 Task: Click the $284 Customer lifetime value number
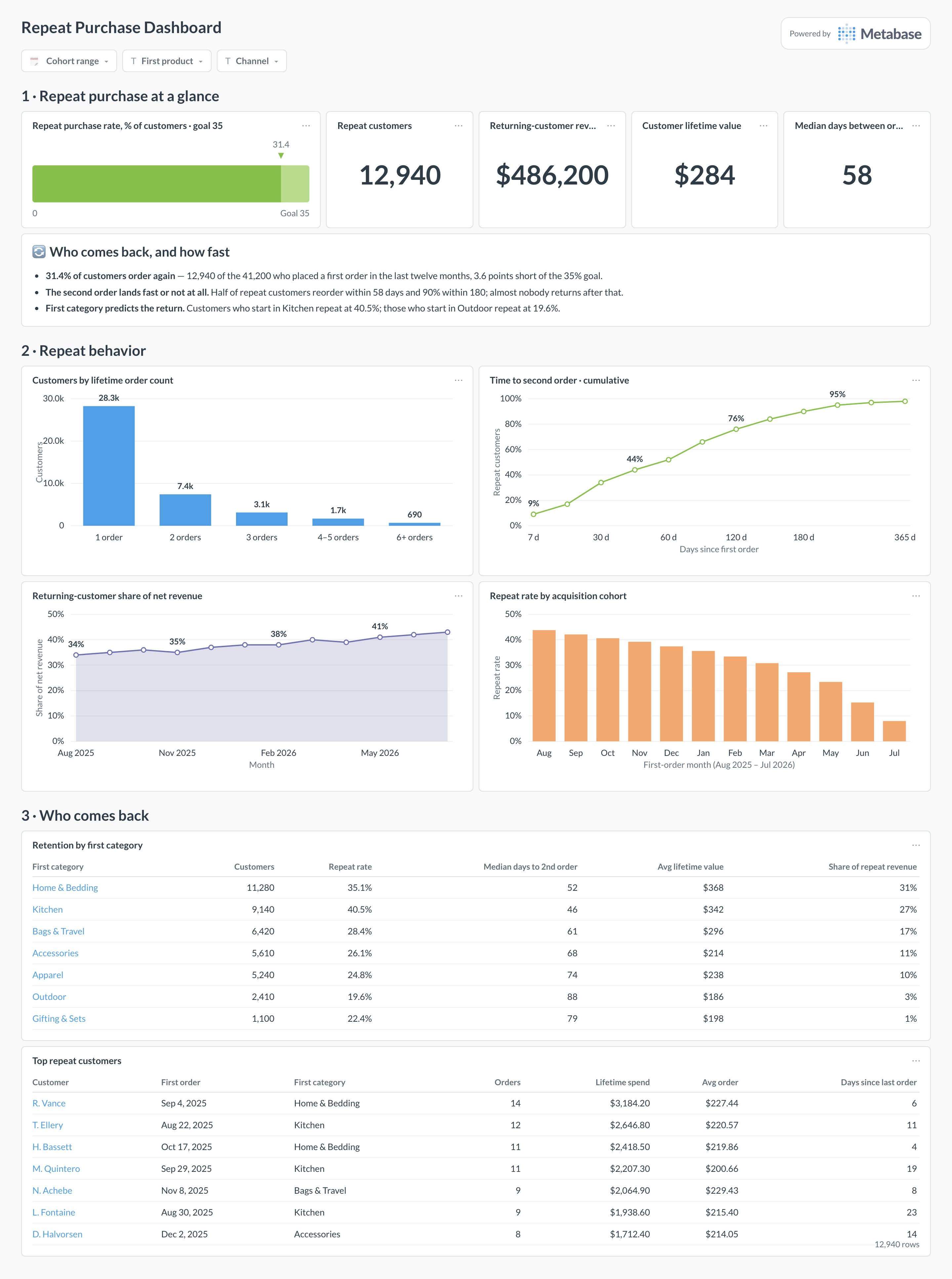pos(705,175)
